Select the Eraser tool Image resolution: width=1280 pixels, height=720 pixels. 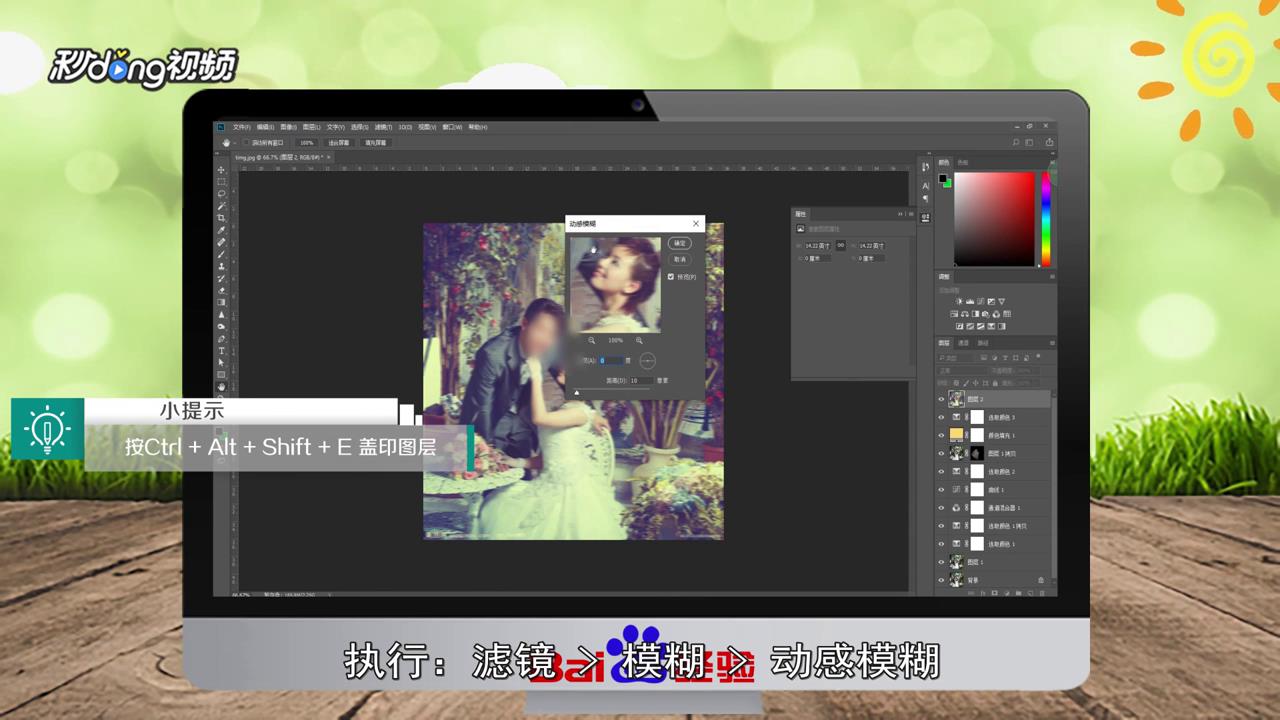coord(222,290)
